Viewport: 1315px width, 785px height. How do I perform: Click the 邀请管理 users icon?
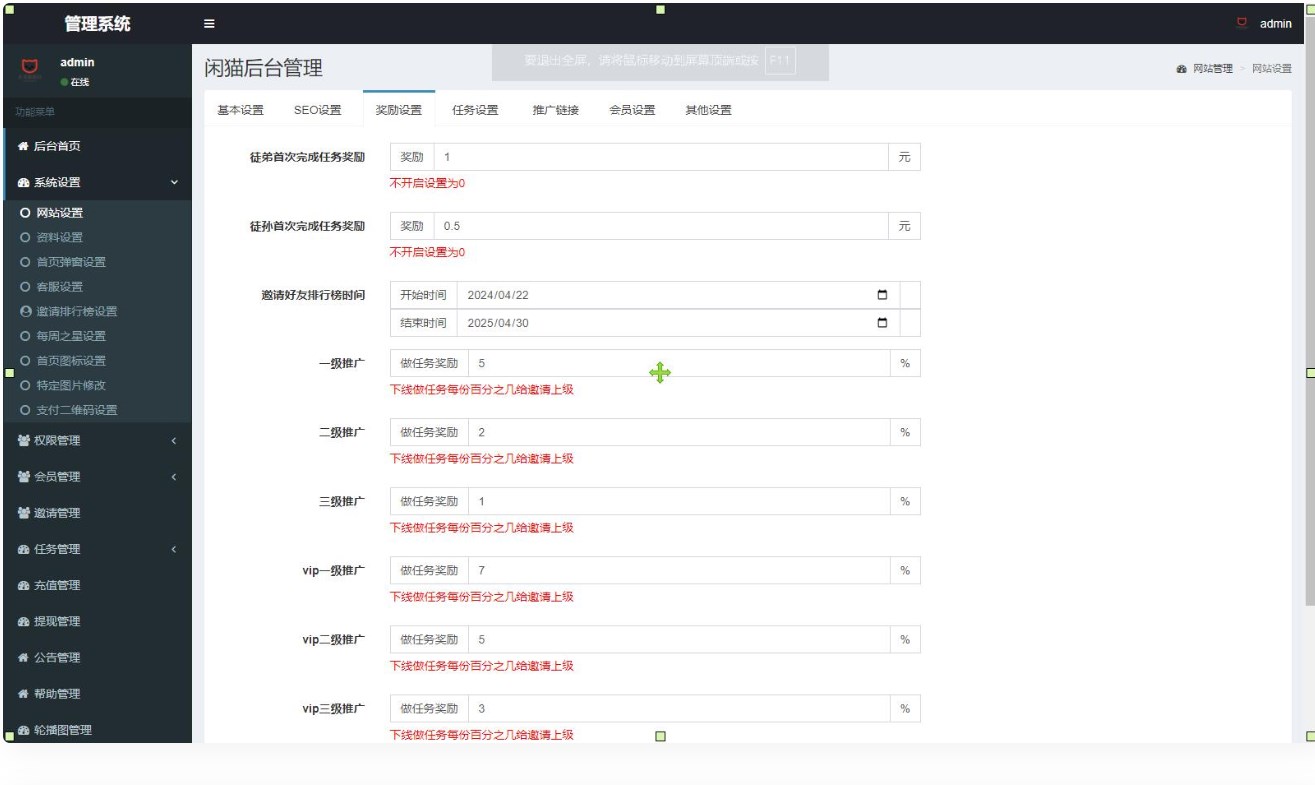click(x=24, y=513)
